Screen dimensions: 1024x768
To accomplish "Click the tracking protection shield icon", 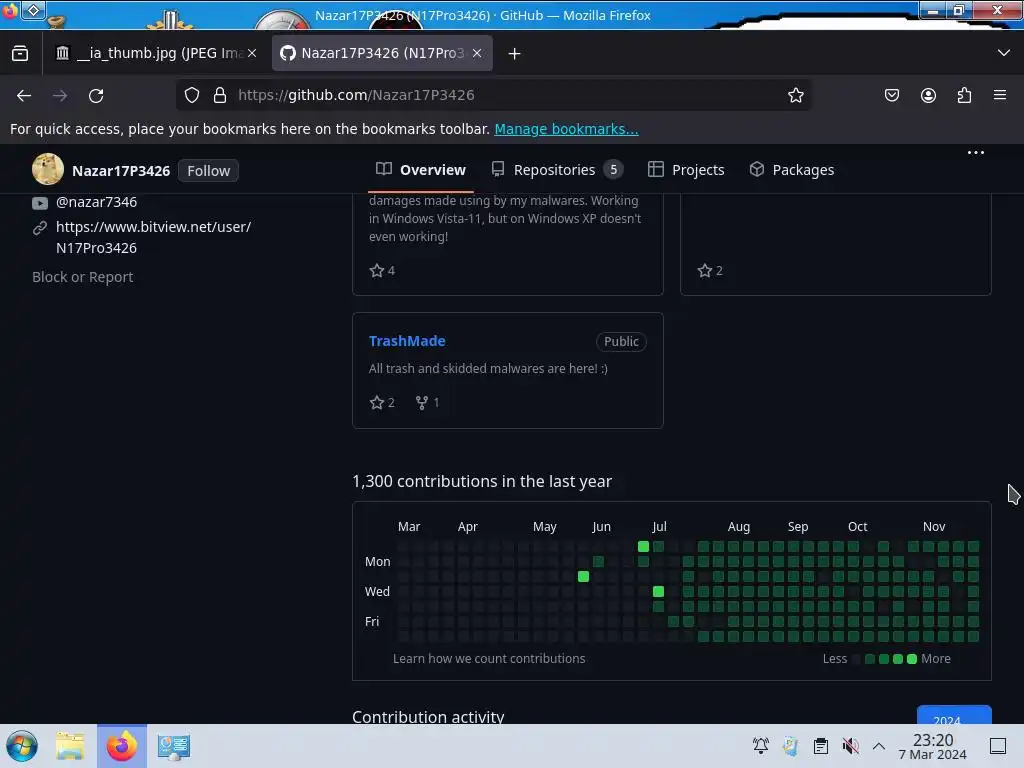I will pos(191,95).
